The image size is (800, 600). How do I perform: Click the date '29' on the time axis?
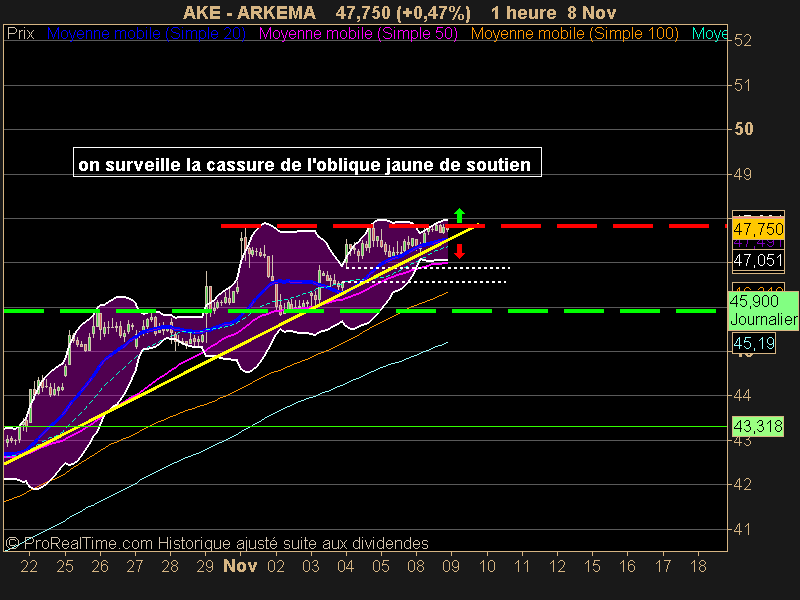click(205, 566)
